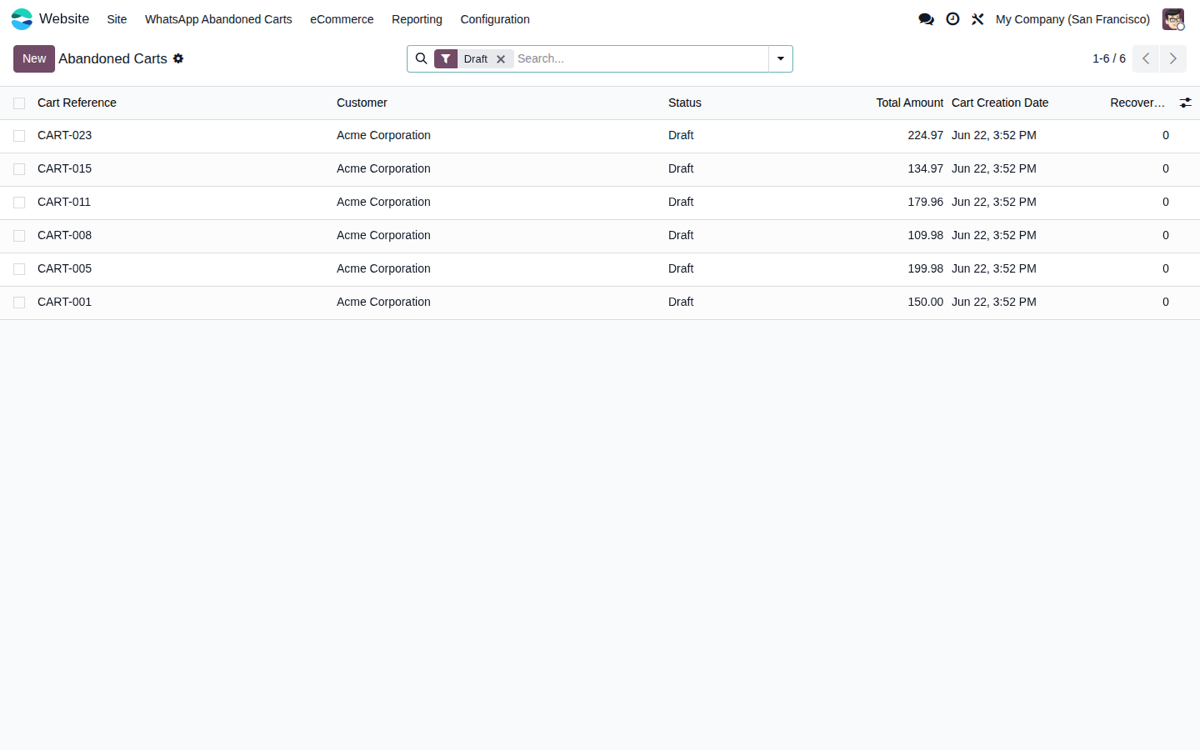This screenshot has height=750, width=1200.
Task: Click the 199.98 total amount
Action: point(925,268)
